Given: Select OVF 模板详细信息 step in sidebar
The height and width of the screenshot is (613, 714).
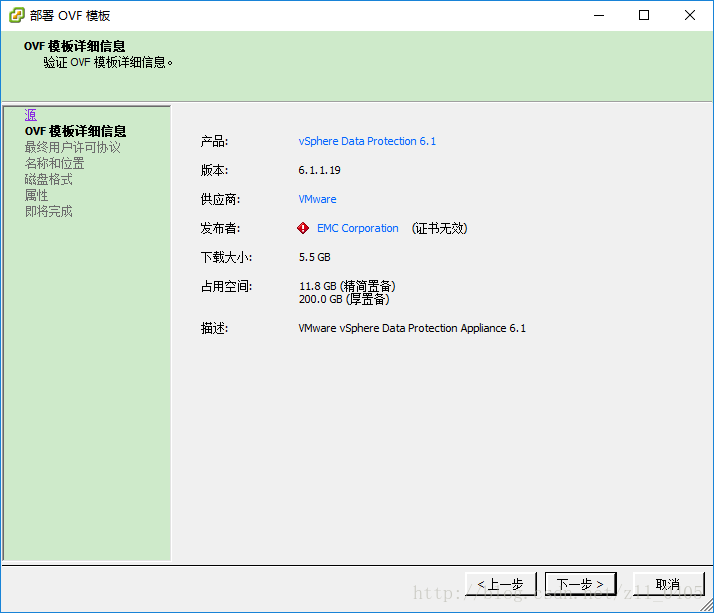Looking at the screenshot, I should click(75, 131).
